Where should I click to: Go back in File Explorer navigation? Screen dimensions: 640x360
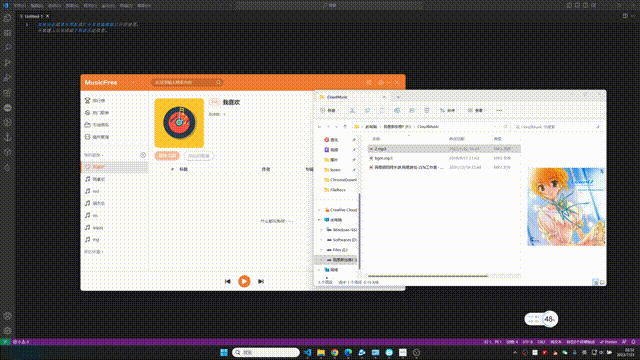click(319, 127)
